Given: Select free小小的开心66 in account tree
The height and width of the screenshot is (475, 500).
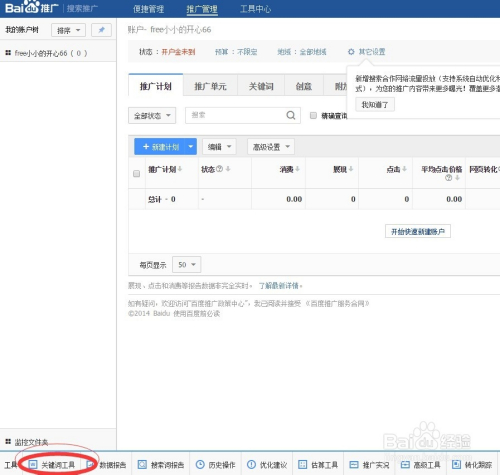Looking at the screenshot, I should tap(51, 53).
